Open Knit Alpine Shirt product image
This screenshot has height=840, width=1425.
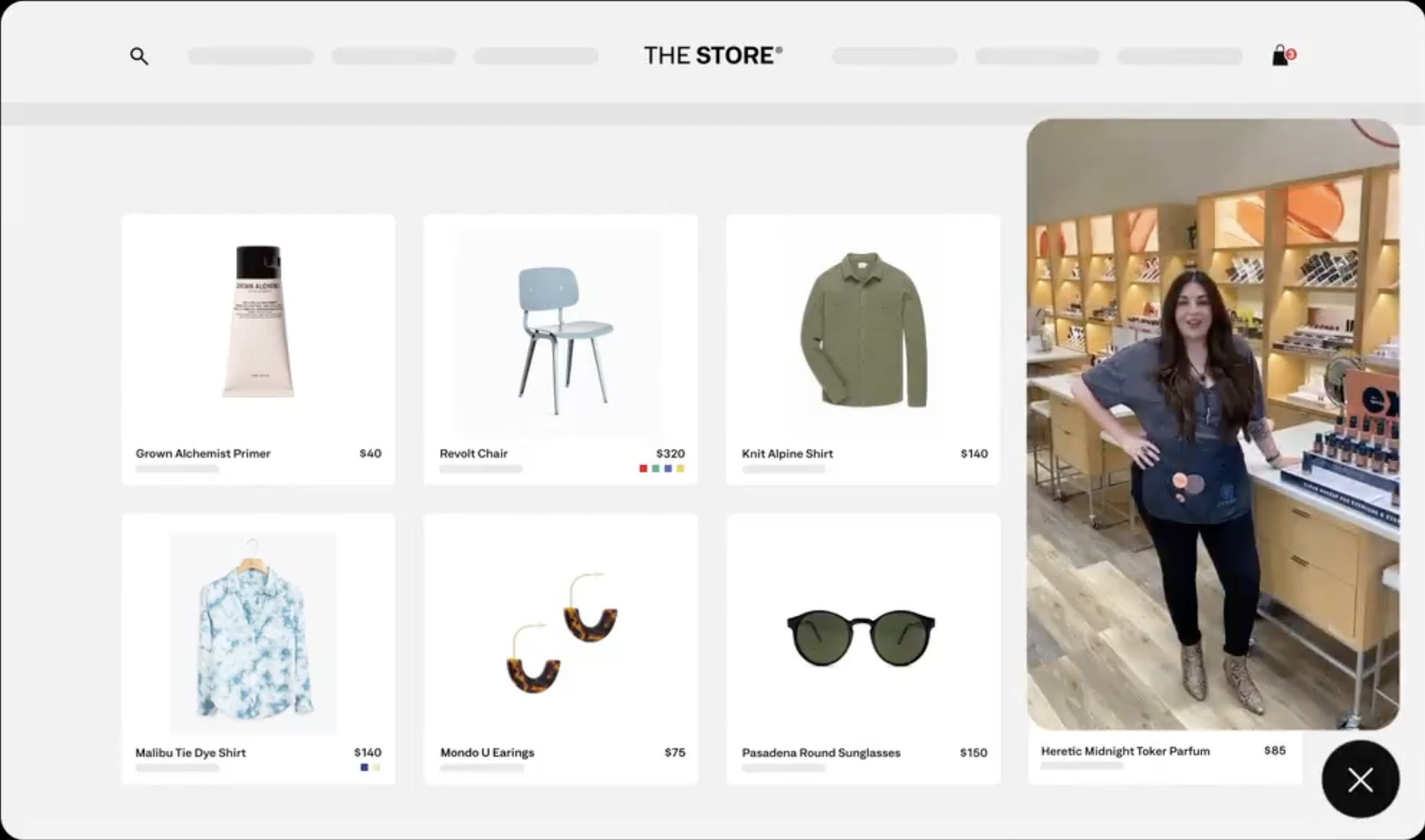[864, 329]
